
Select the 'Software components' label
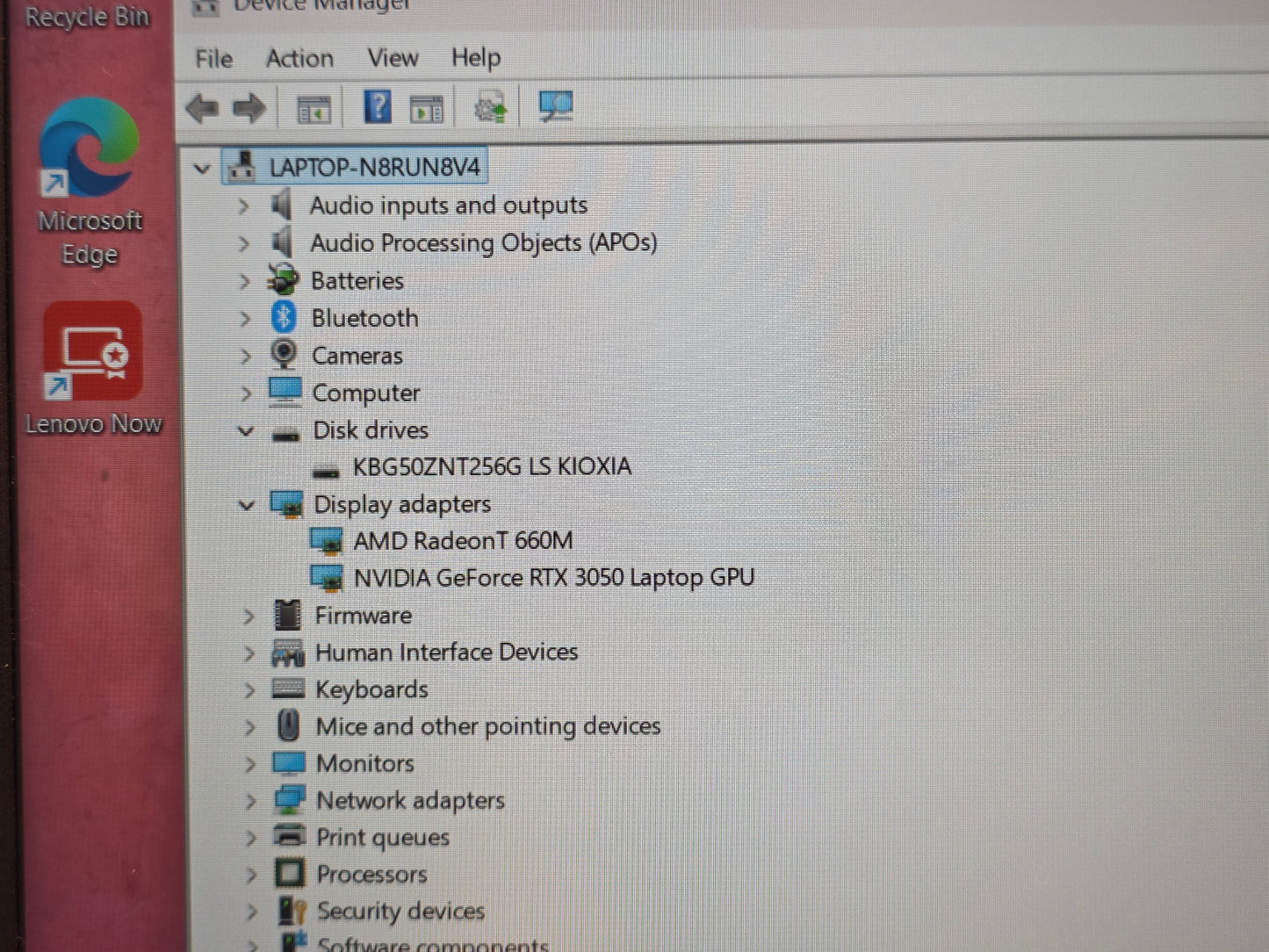(432, 944)
